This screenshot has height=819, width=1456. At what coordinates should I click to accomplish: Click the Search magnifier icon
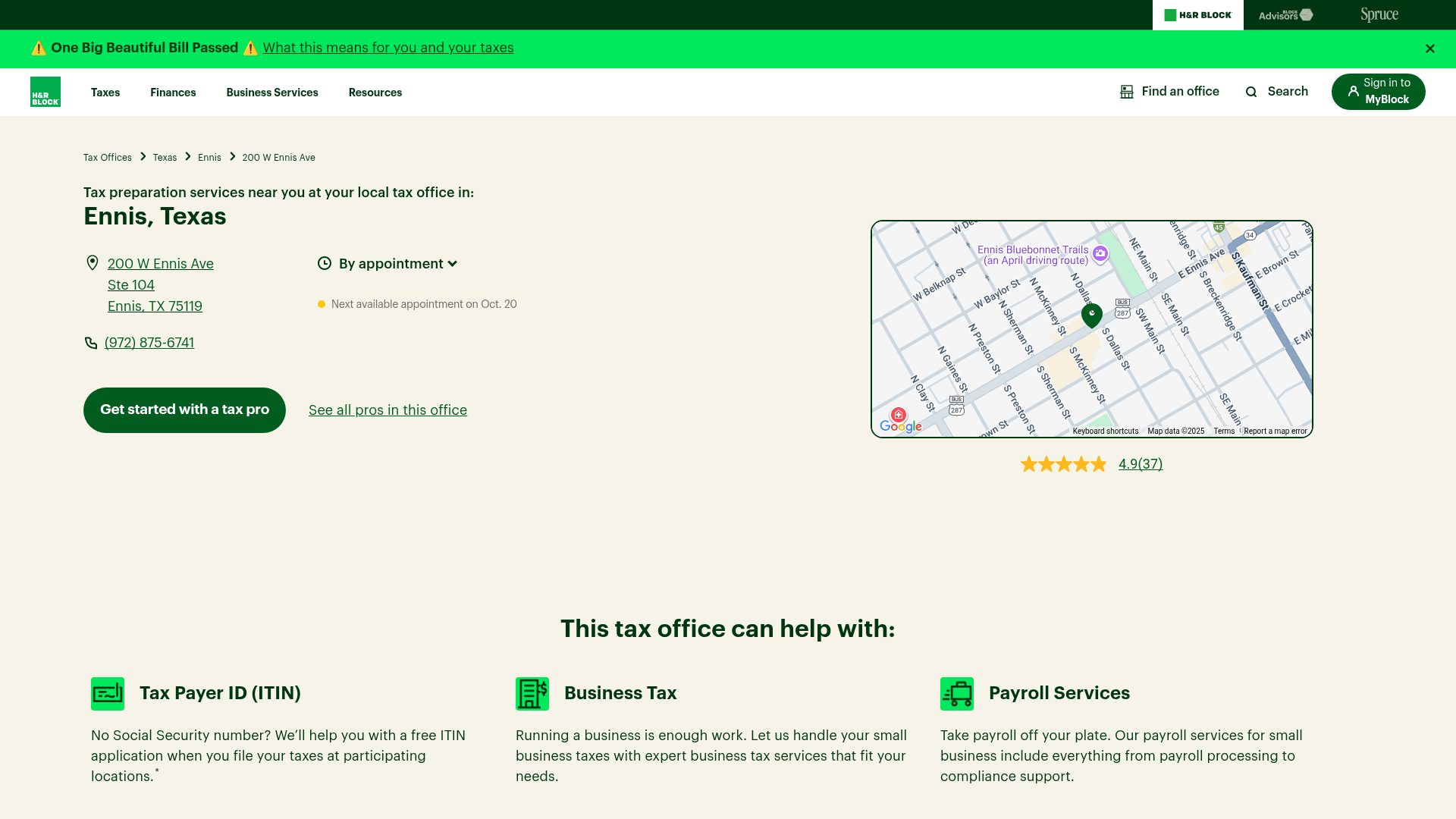pos(1251,92)
